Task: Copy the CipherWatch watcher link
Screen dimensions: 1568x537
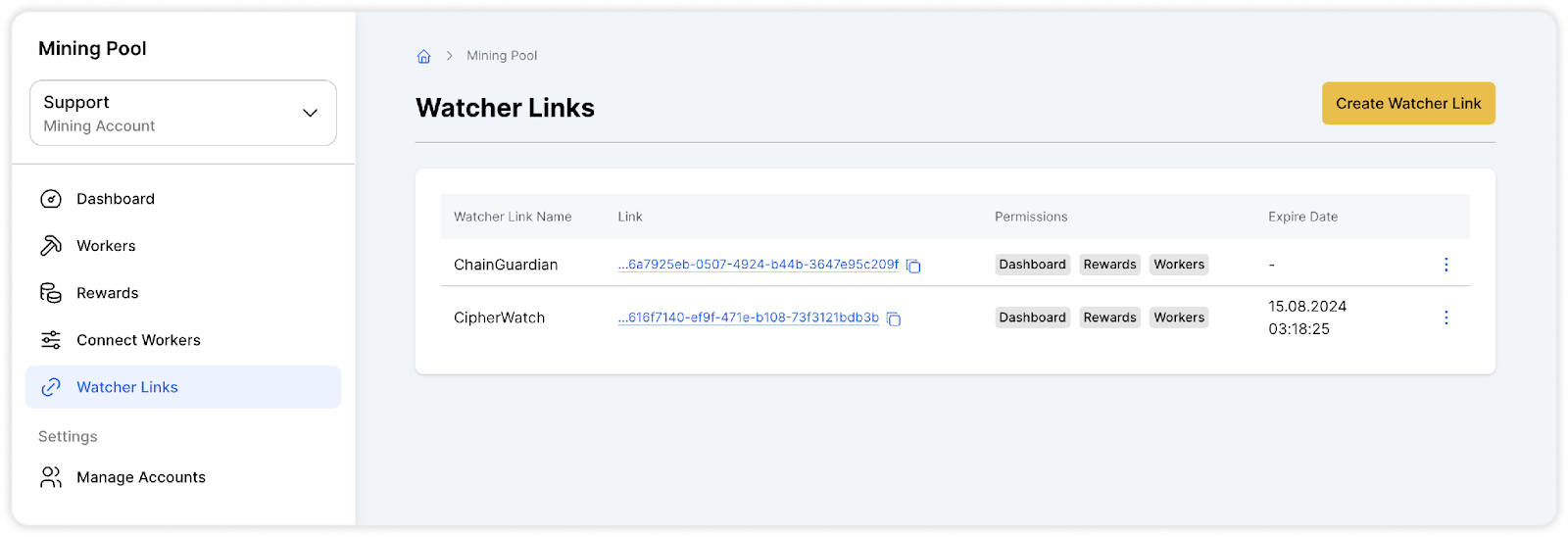Action: click(894, 318)
